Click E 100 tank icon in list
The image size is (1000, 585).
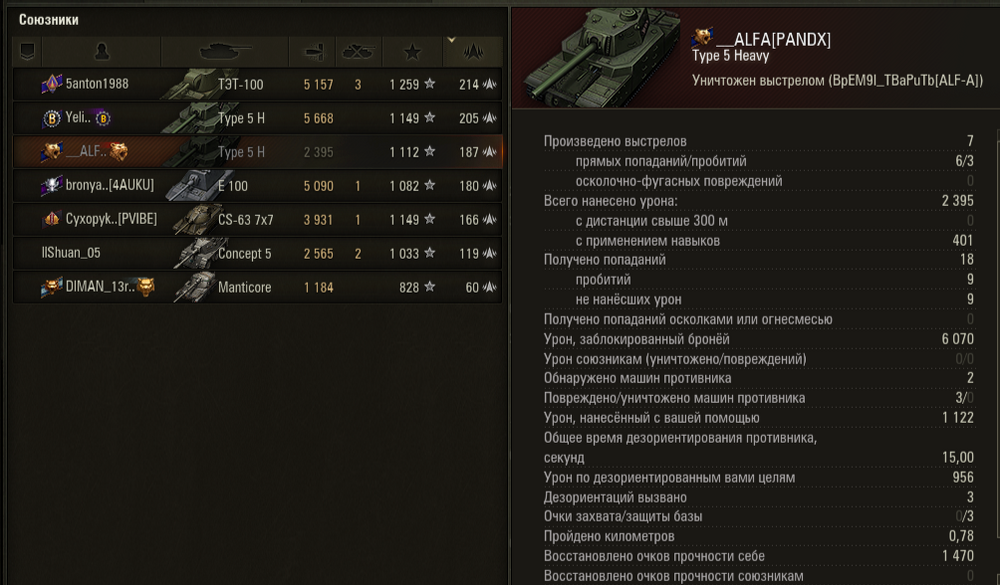tap(195, 185)
